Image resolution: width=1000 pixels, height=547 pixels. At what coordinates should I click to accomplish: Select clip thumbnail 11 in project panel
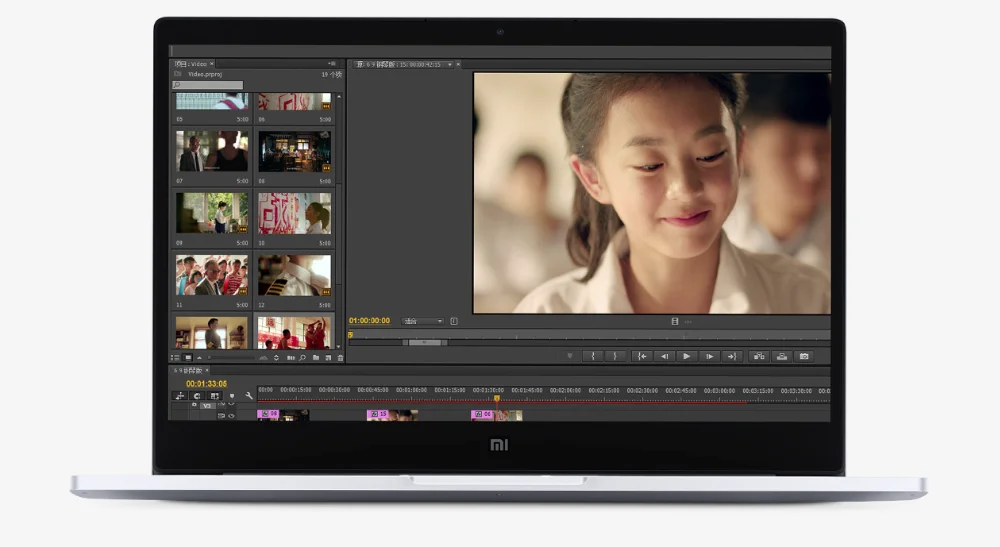point(212,275)
